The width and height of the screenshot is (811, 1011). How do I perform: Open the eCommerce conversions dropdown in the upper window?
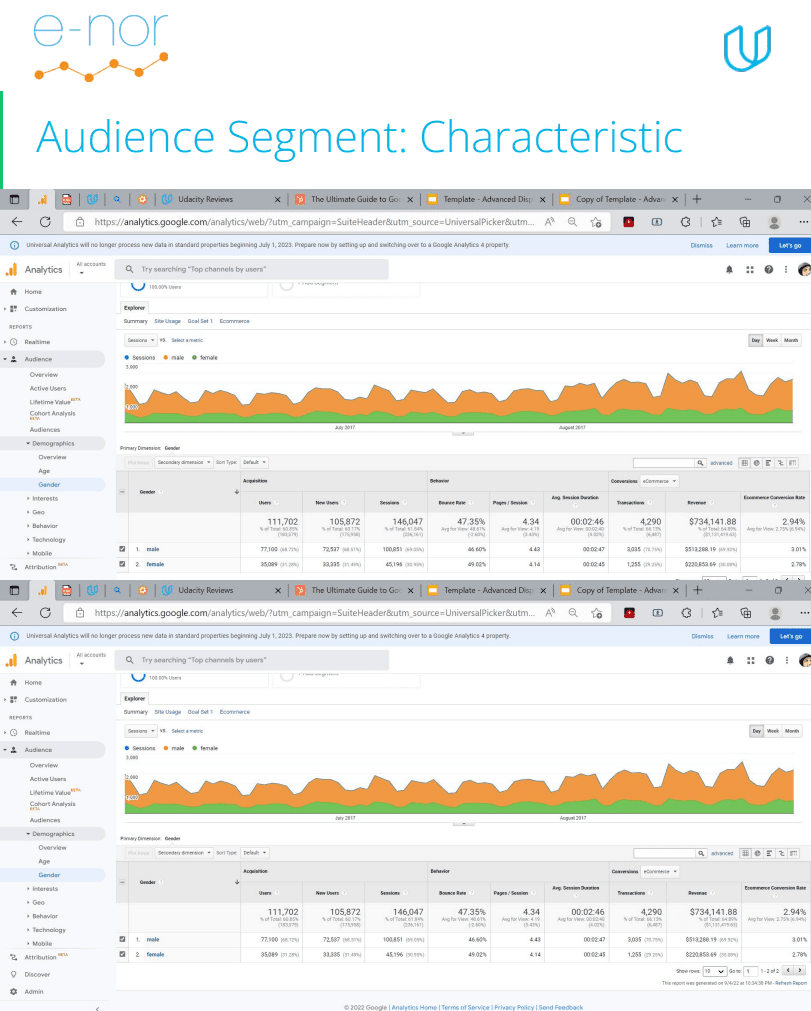[x=659, y=481]
